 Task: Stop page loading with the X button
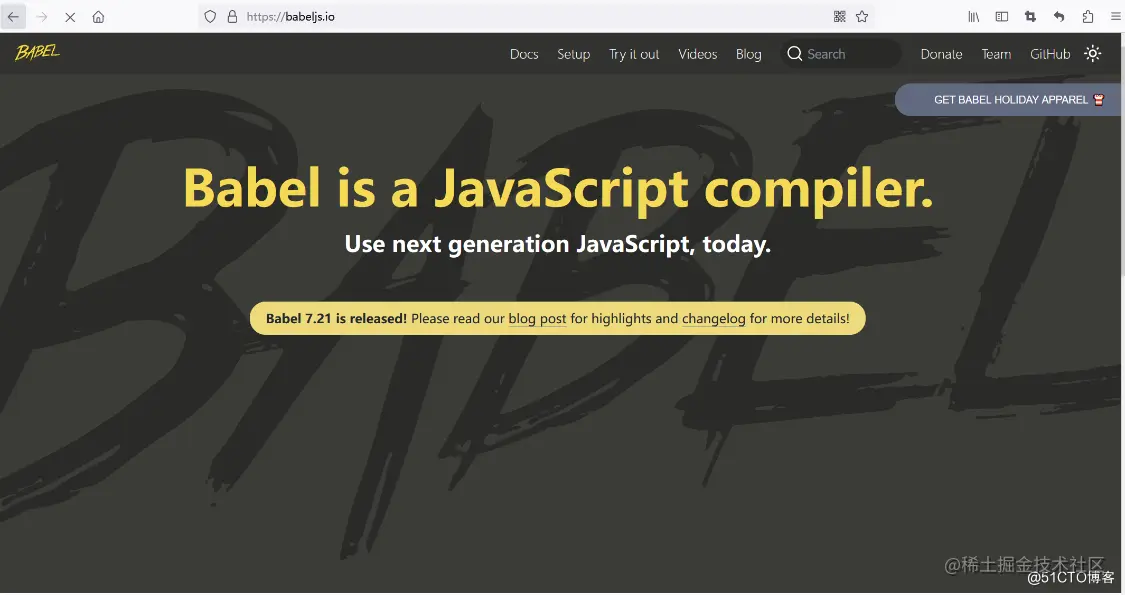(70, 17)
